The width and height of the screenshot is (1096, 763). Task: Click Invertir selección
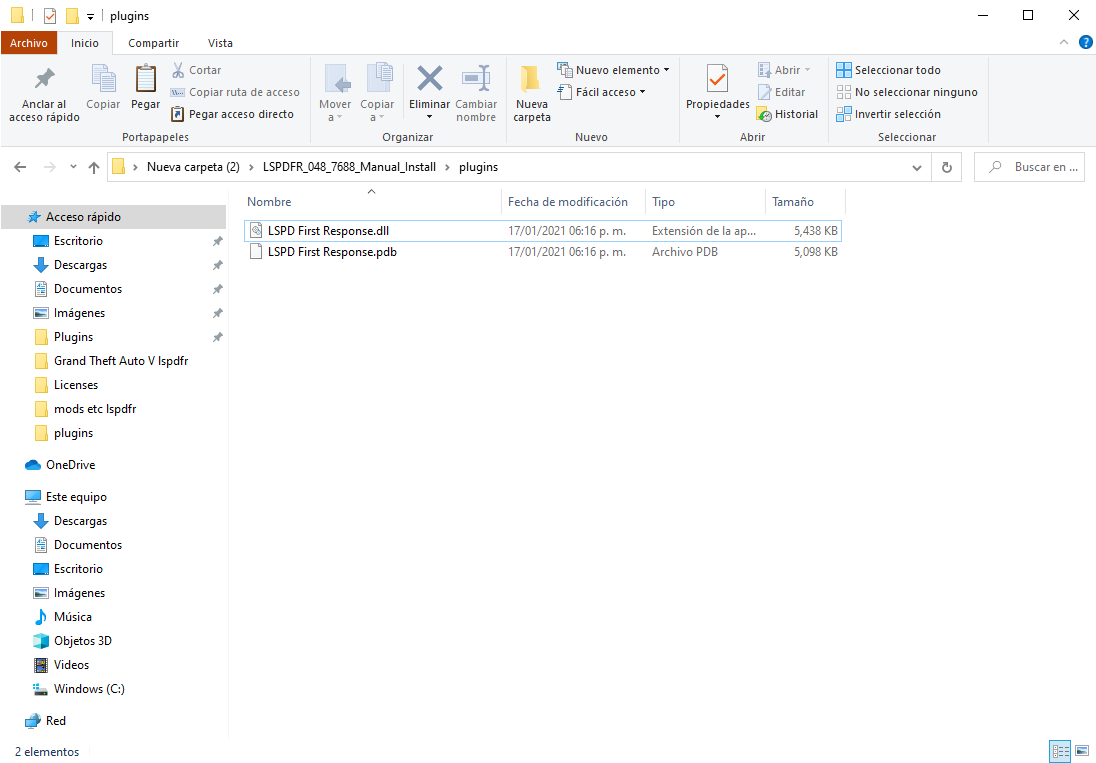click(888, 114)
